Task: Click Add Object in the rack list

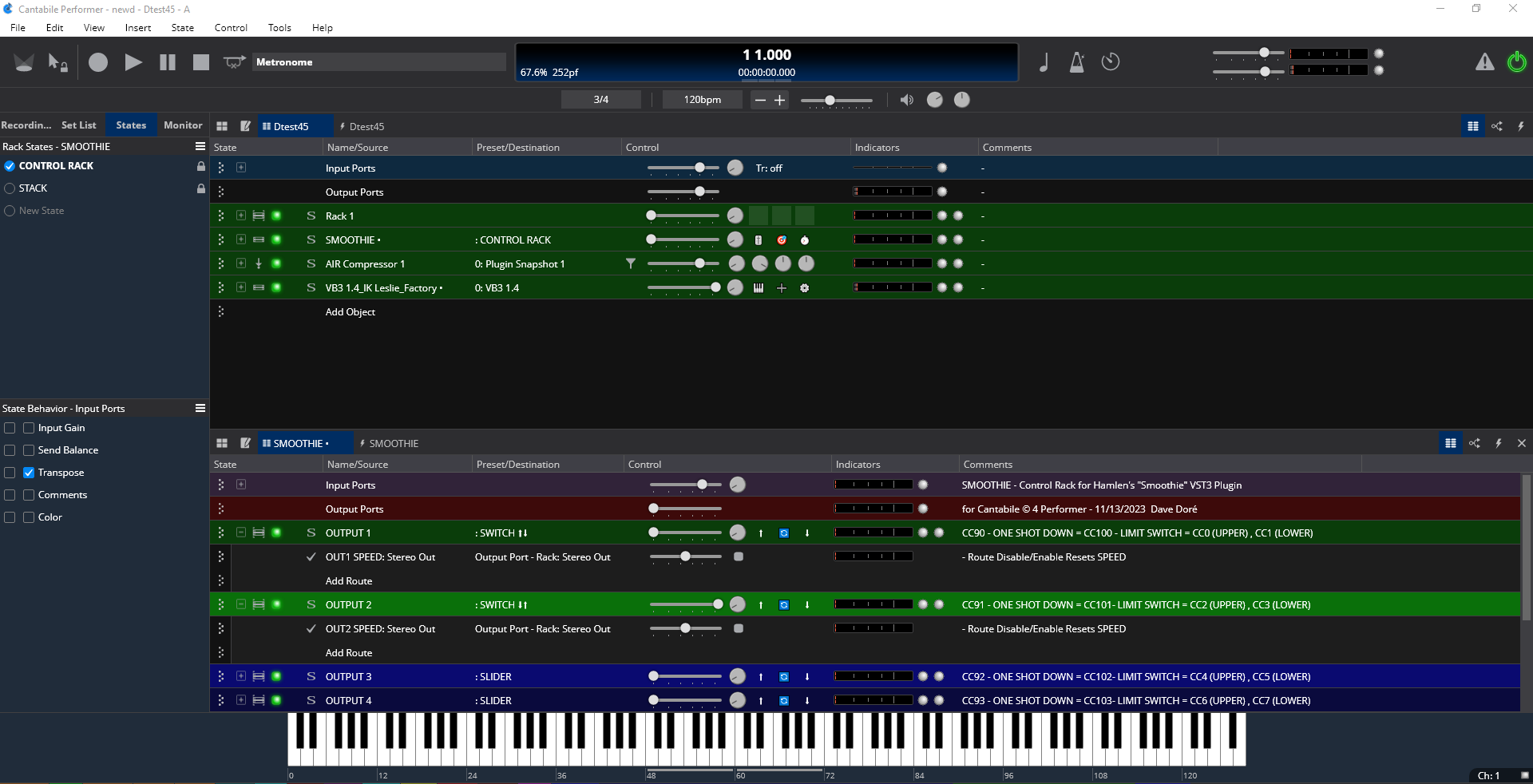Action: click(350, 312)
